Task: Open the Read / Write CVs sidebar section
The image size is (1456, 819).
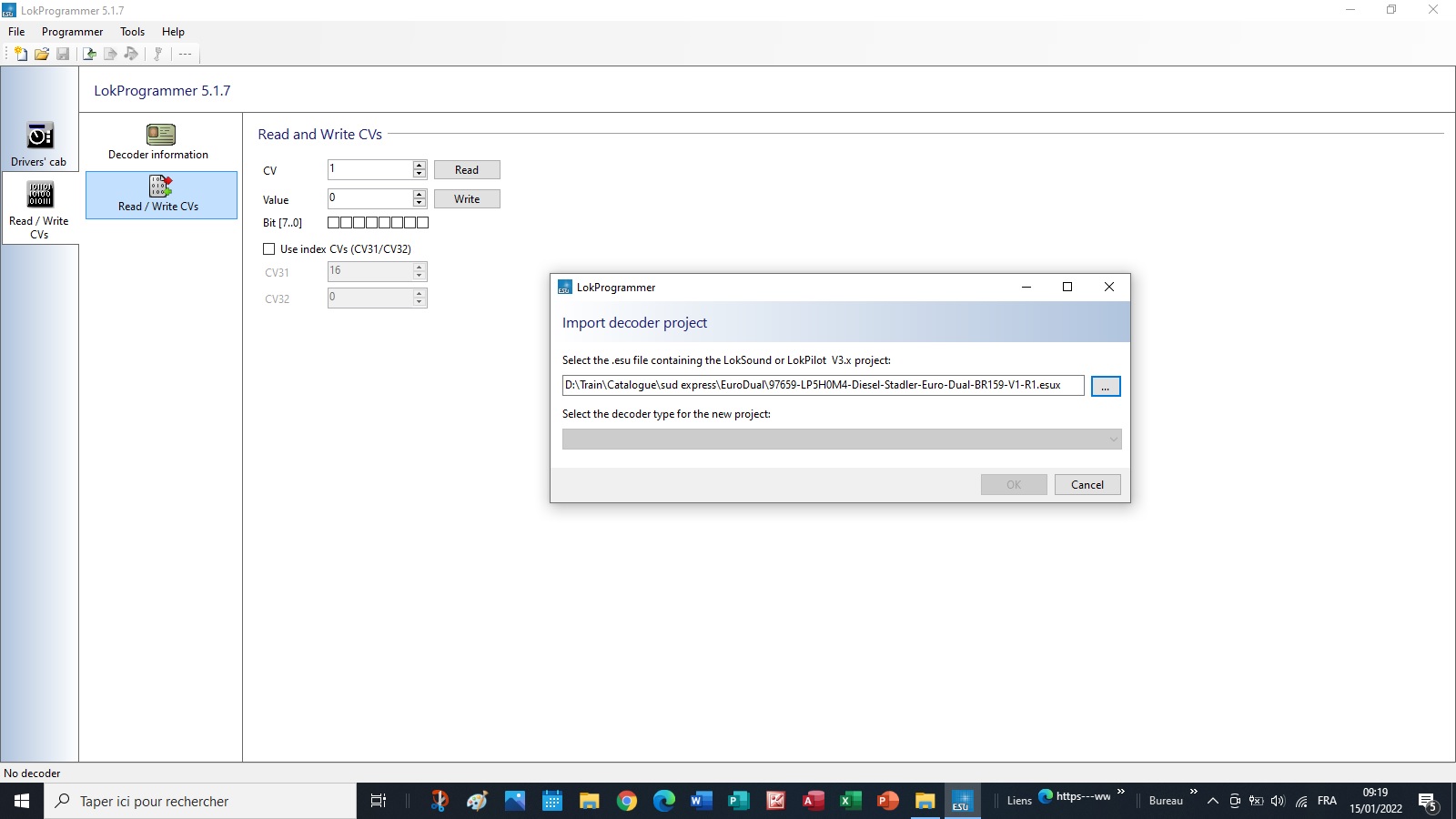Action: [39, 208]
